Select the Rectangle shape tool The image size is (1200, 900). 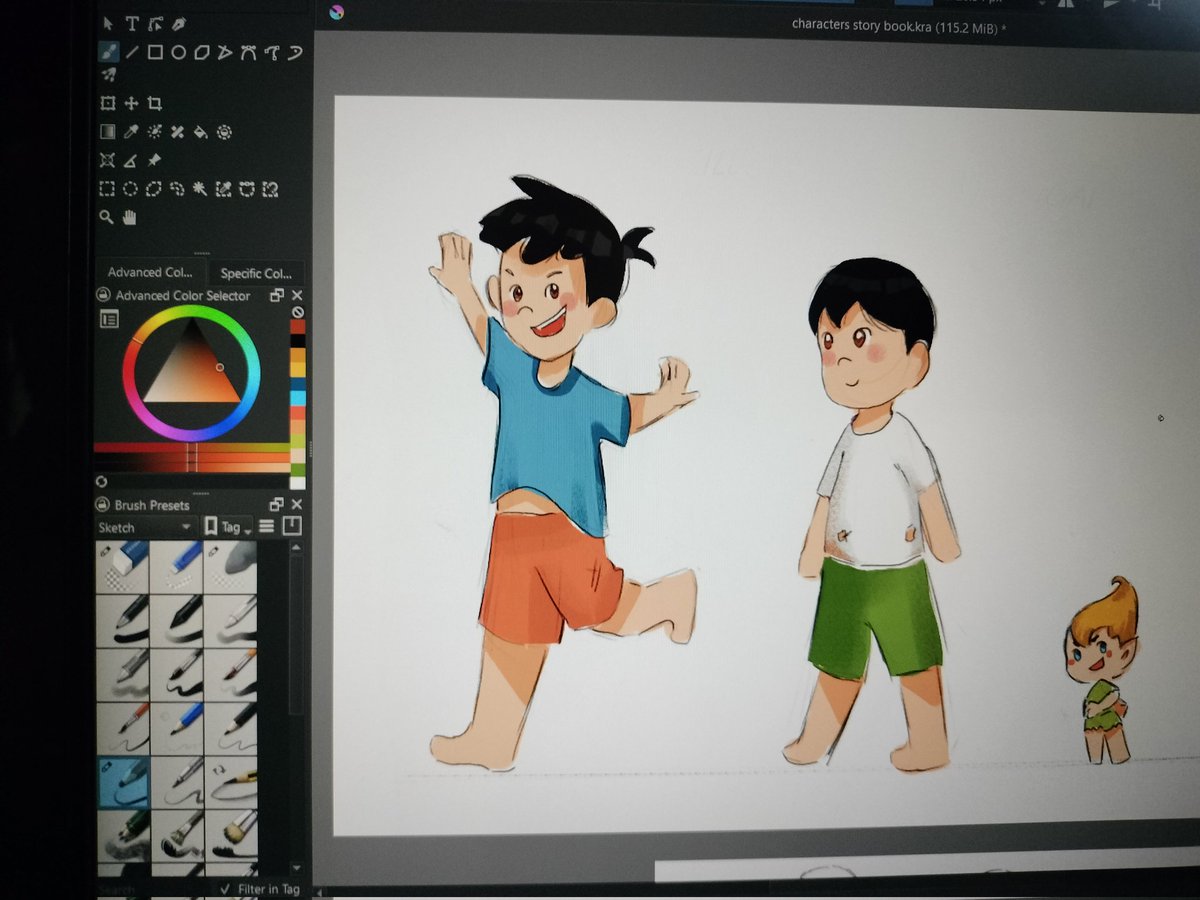click(155, 52)
